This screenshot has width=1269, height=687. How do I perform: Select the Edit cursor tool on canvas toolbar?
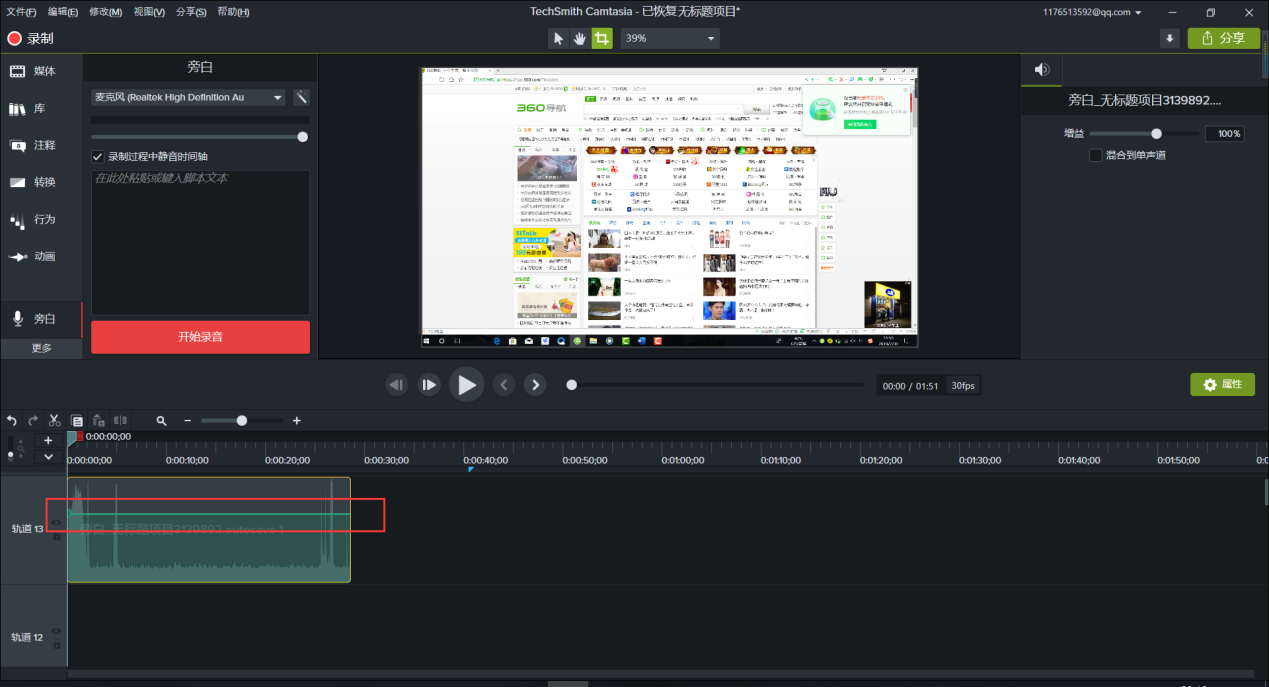[x=556, y=38]
